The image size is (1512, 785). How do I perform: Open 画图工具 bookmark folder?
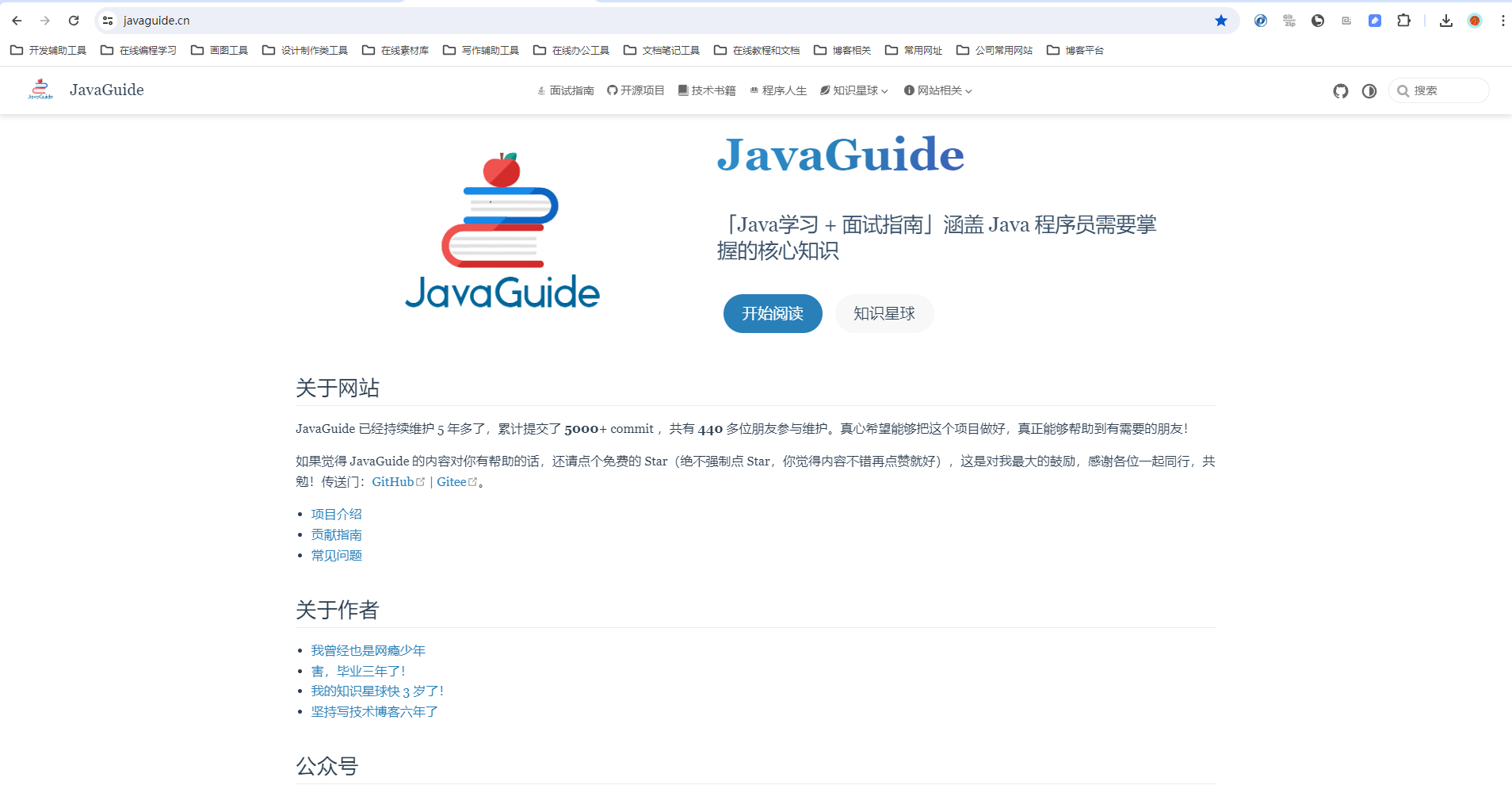220,50
